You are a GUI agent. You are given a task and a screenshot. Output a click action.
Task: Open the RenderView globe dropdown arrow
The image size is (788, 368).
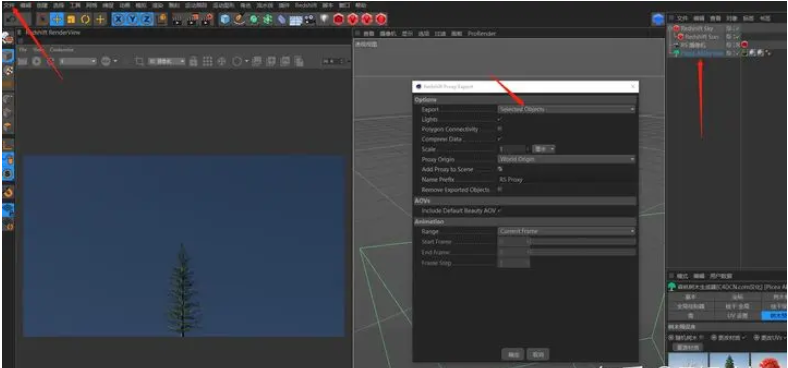[x=116, y=61]
